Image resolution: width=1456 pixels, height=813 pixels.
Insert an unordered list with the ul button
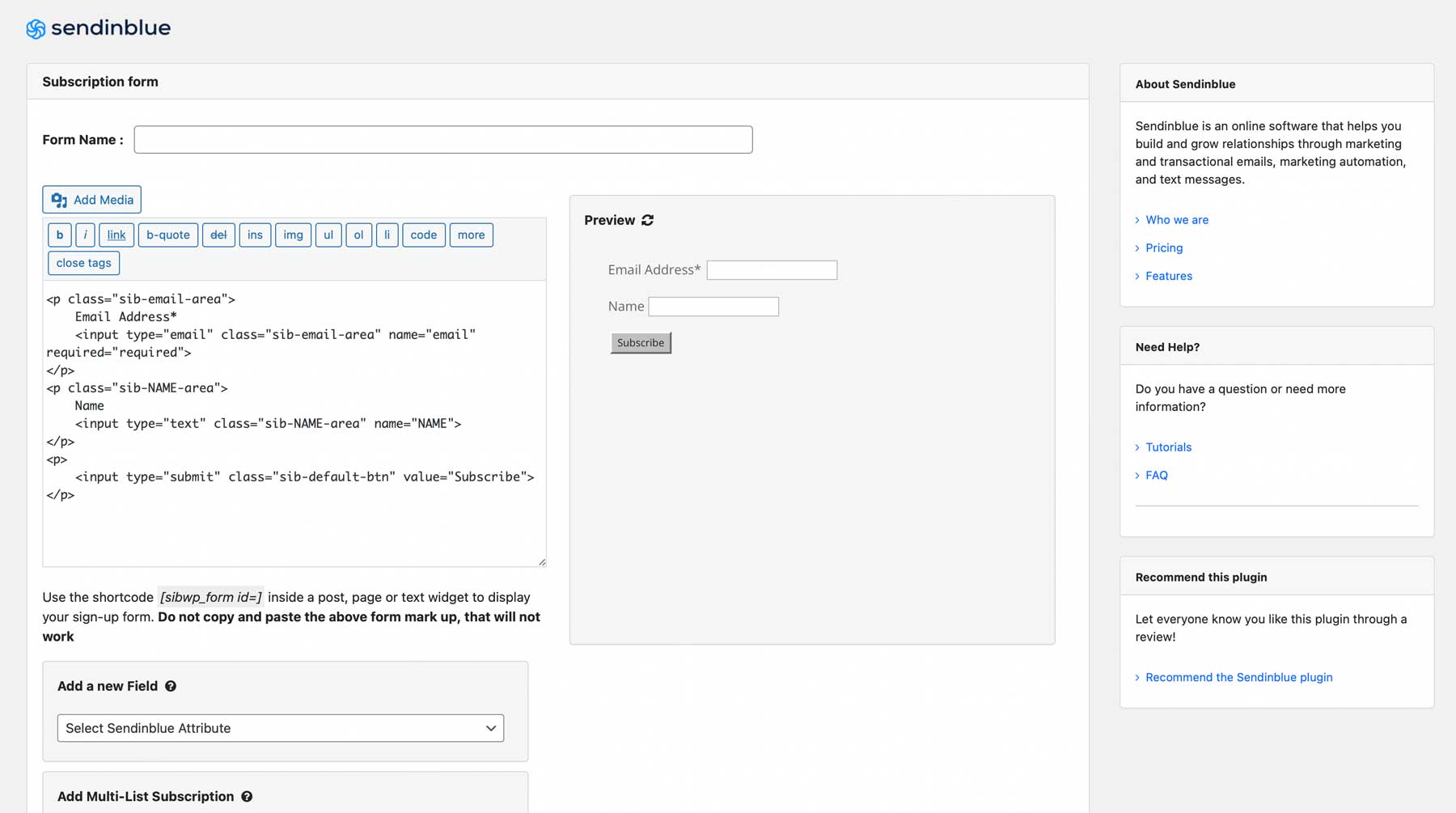coord(328,235)
